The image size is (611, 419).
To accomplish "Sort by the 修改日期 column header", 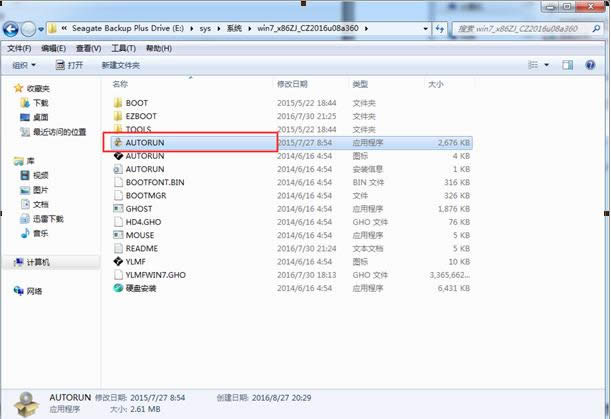I will click(x=292, y=84).
